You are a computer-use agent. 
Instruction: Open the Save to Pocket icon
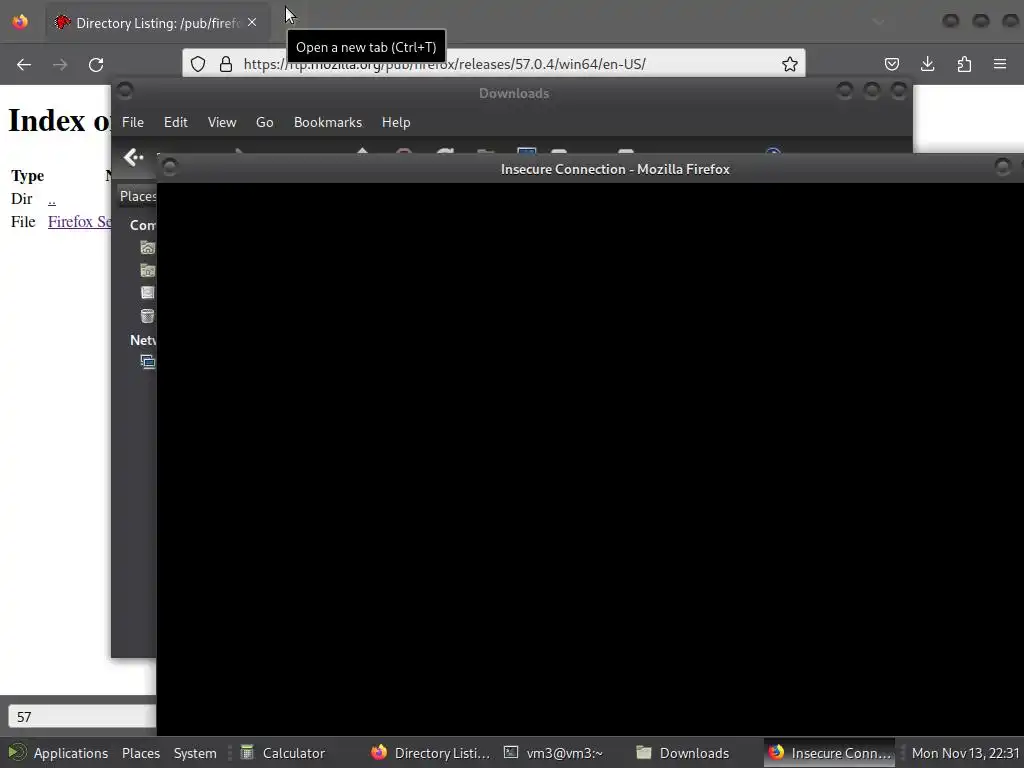coord(891,64)
